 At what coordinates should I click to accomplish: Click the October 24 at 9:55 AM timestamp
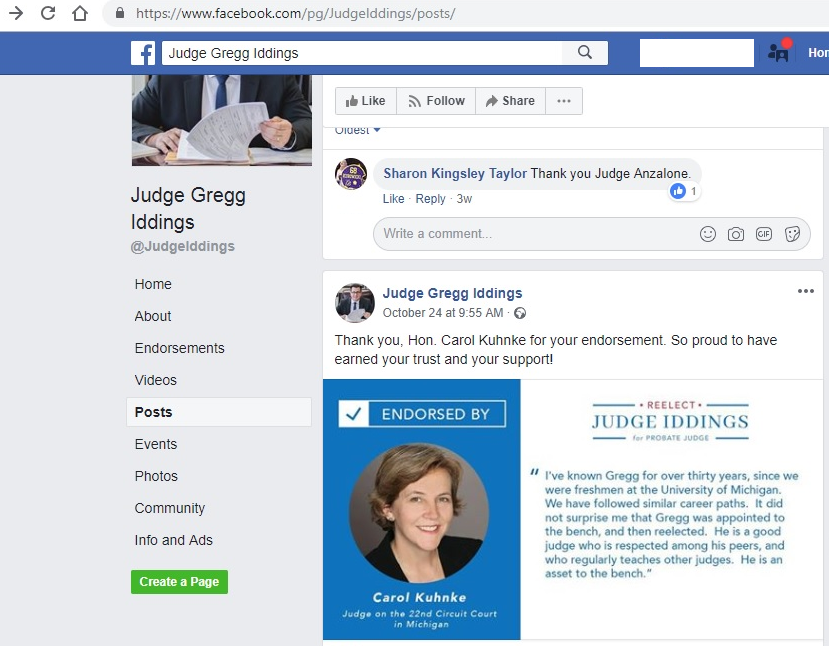[x=443, y=313]
